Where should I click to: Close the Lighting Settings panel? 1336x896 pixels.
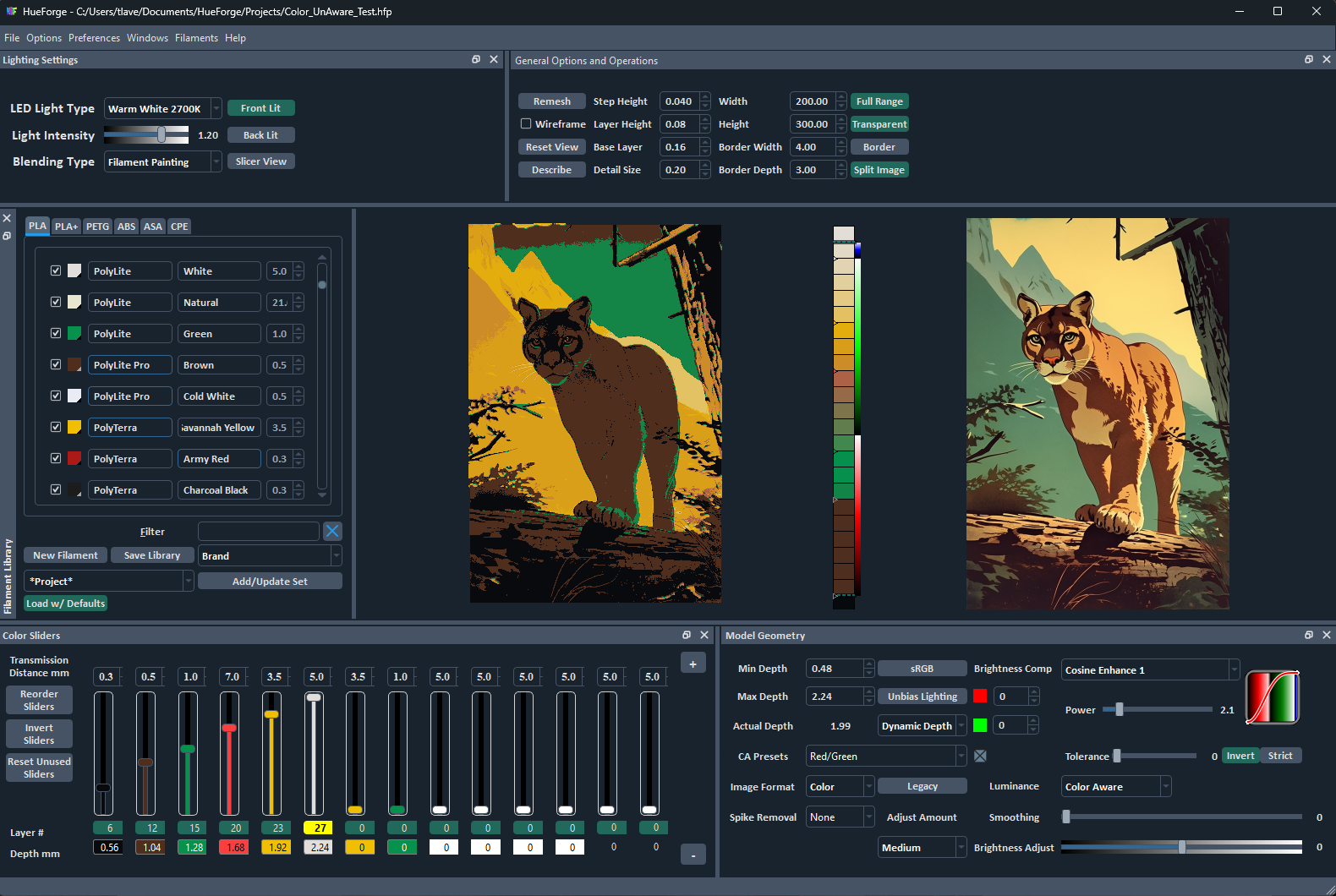click(494, 59)
